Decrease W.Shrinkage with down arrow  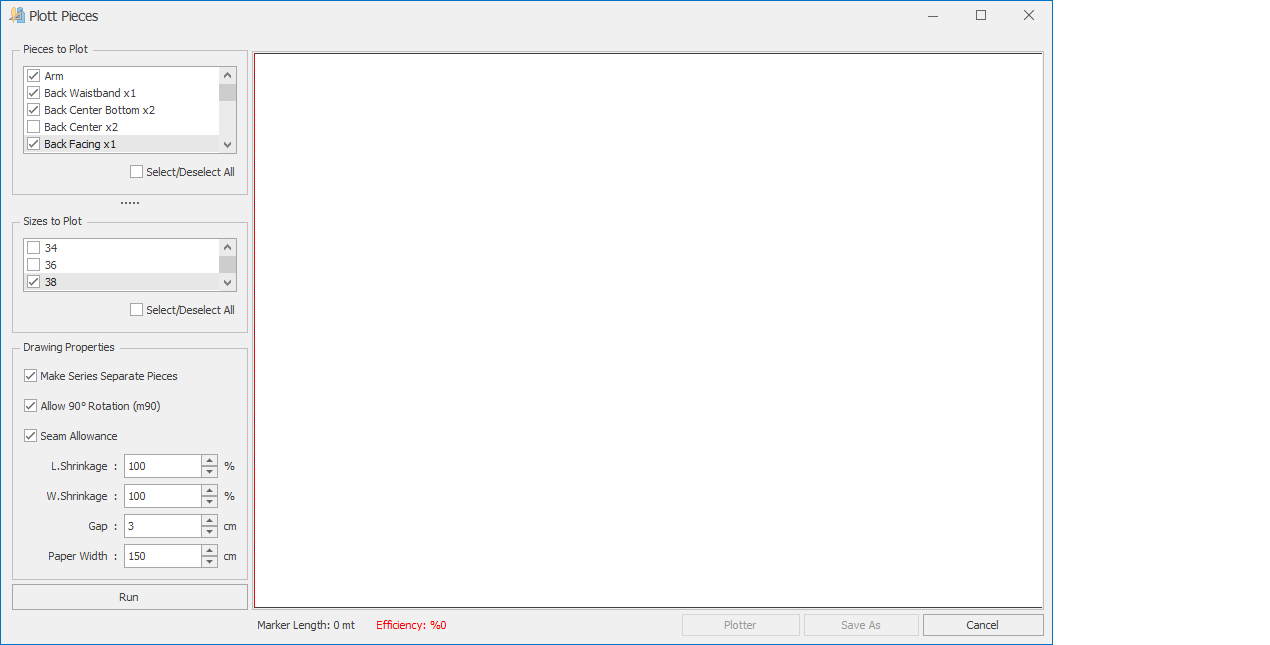(209, 501)
